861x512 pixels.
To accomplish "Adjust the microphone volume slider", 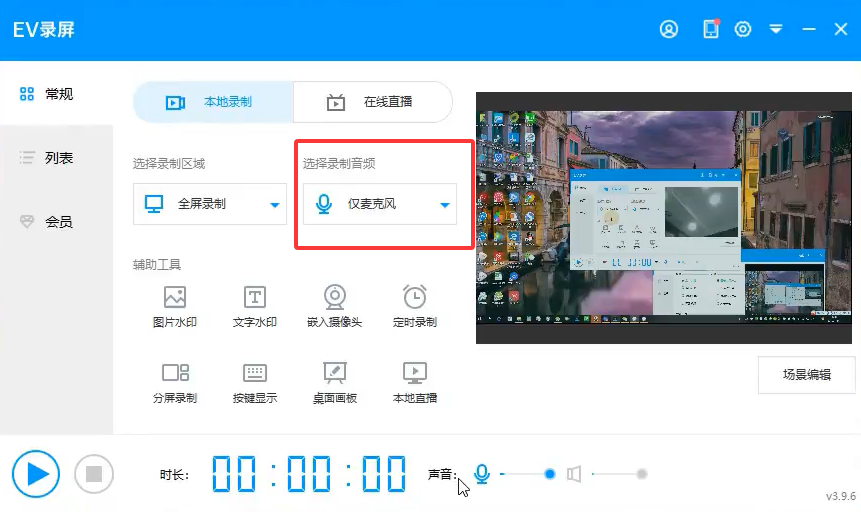I will pyautogui.click(x=527, y=474).
